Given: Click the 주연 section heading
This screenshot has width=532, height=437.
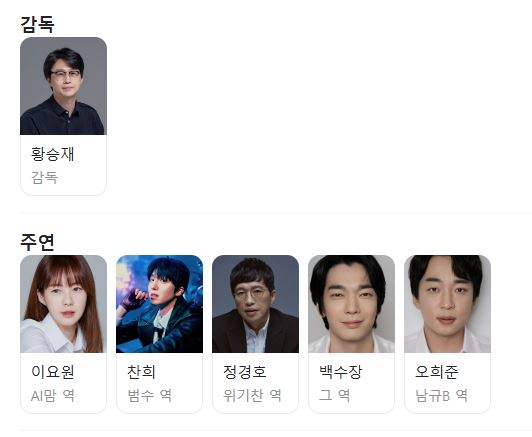Looking at the screenshot, I should (37, 242).
